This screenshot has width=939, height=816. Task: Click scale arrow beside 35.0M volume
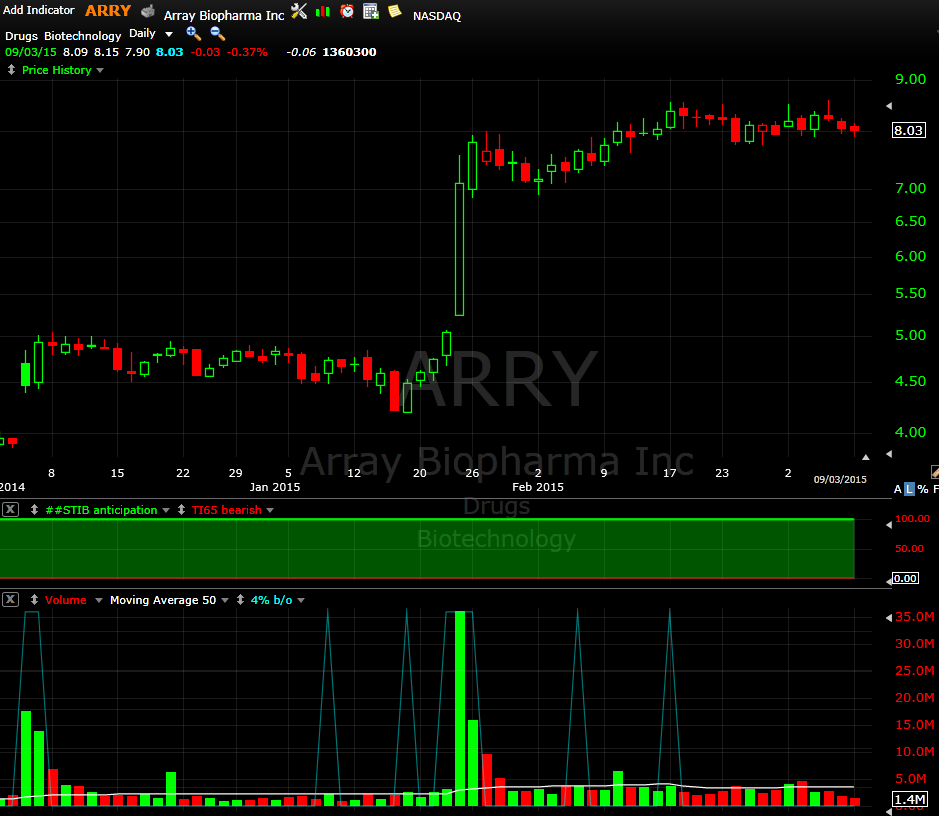pyautogui.click(x=889, y=618)
